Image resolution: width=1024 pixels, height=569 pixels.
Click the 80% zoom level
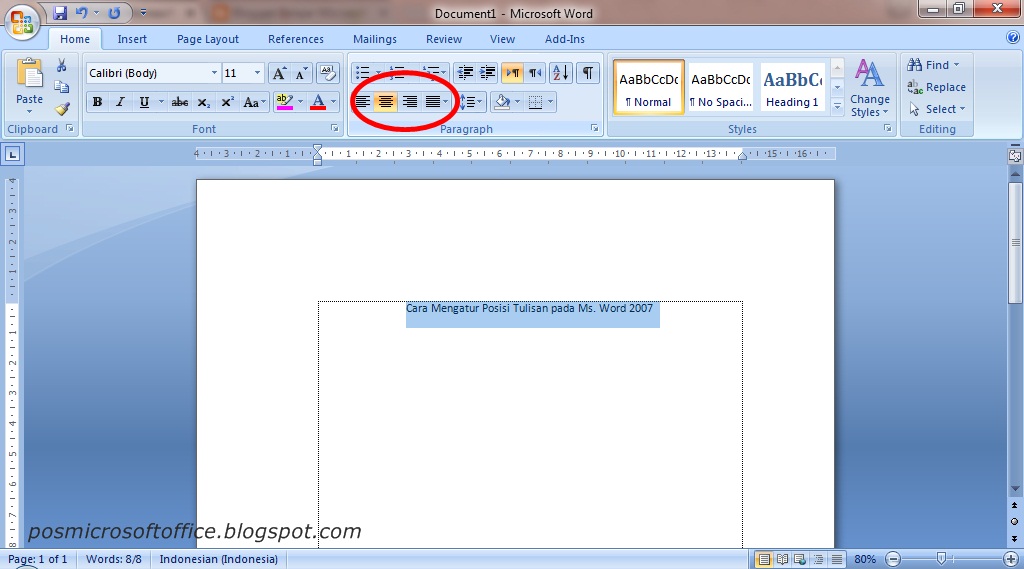865,559
